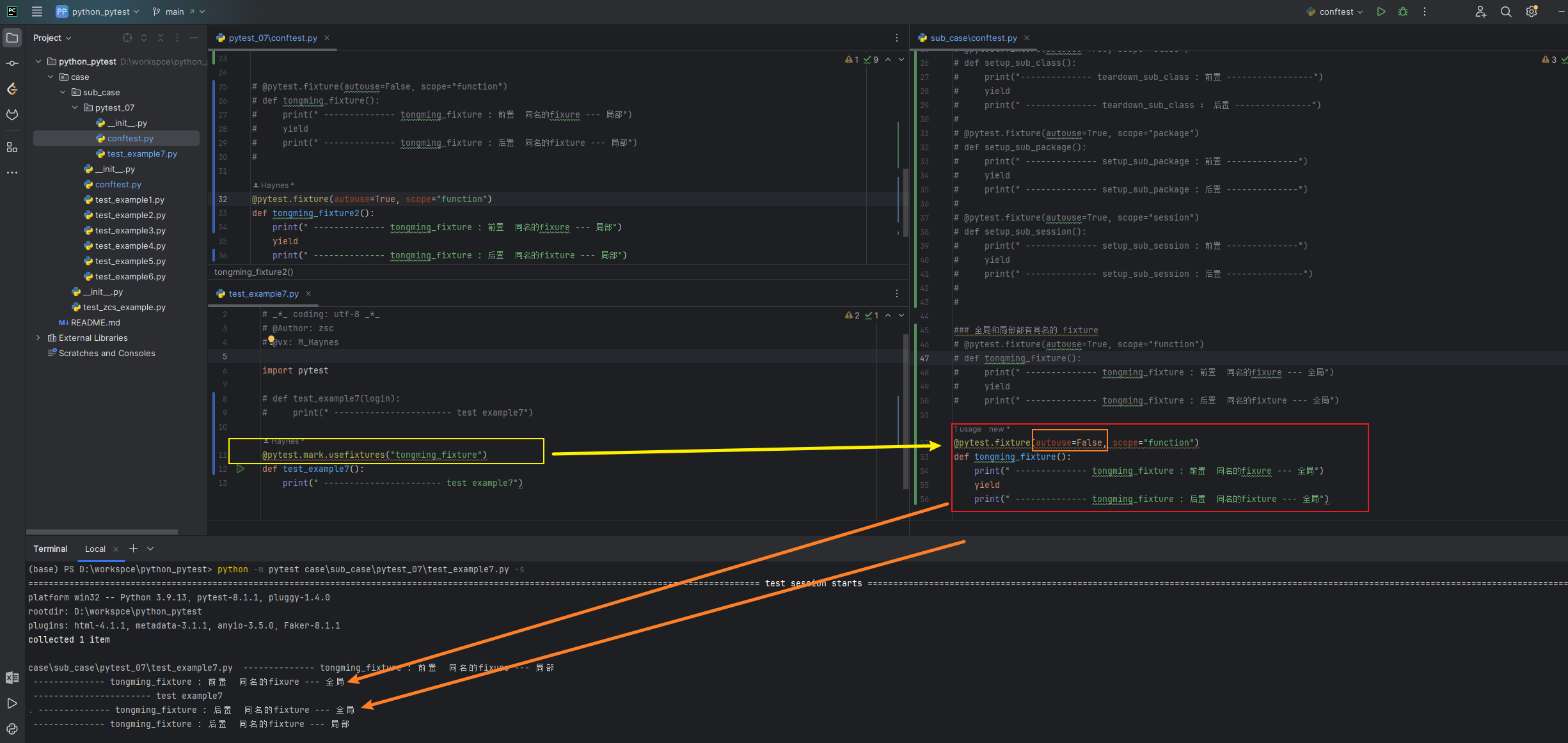Image resolution: width=1568 pixels, height=743 pixels.
Task: Go to previous highlighted error in test_example7
Action: pos(888,315)
